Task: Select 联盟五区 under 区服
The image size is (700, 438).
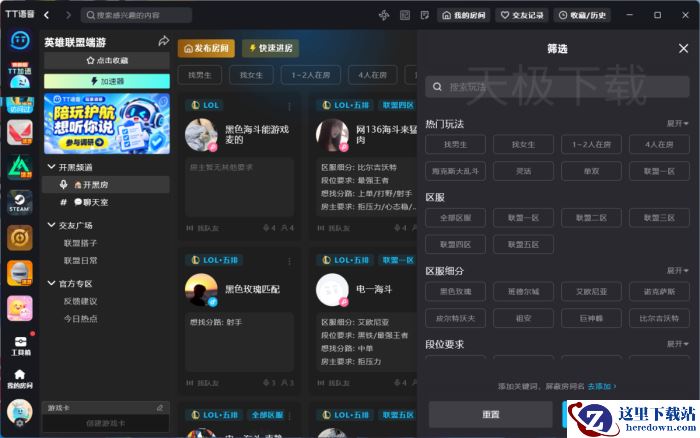Action: click(523, 245)
